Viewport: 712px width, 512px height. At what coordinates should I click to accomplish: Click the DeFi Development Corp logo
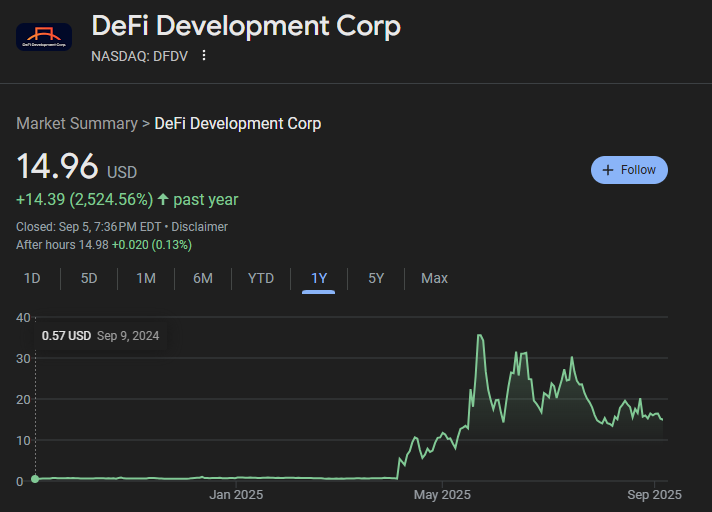tap(44, 37)
